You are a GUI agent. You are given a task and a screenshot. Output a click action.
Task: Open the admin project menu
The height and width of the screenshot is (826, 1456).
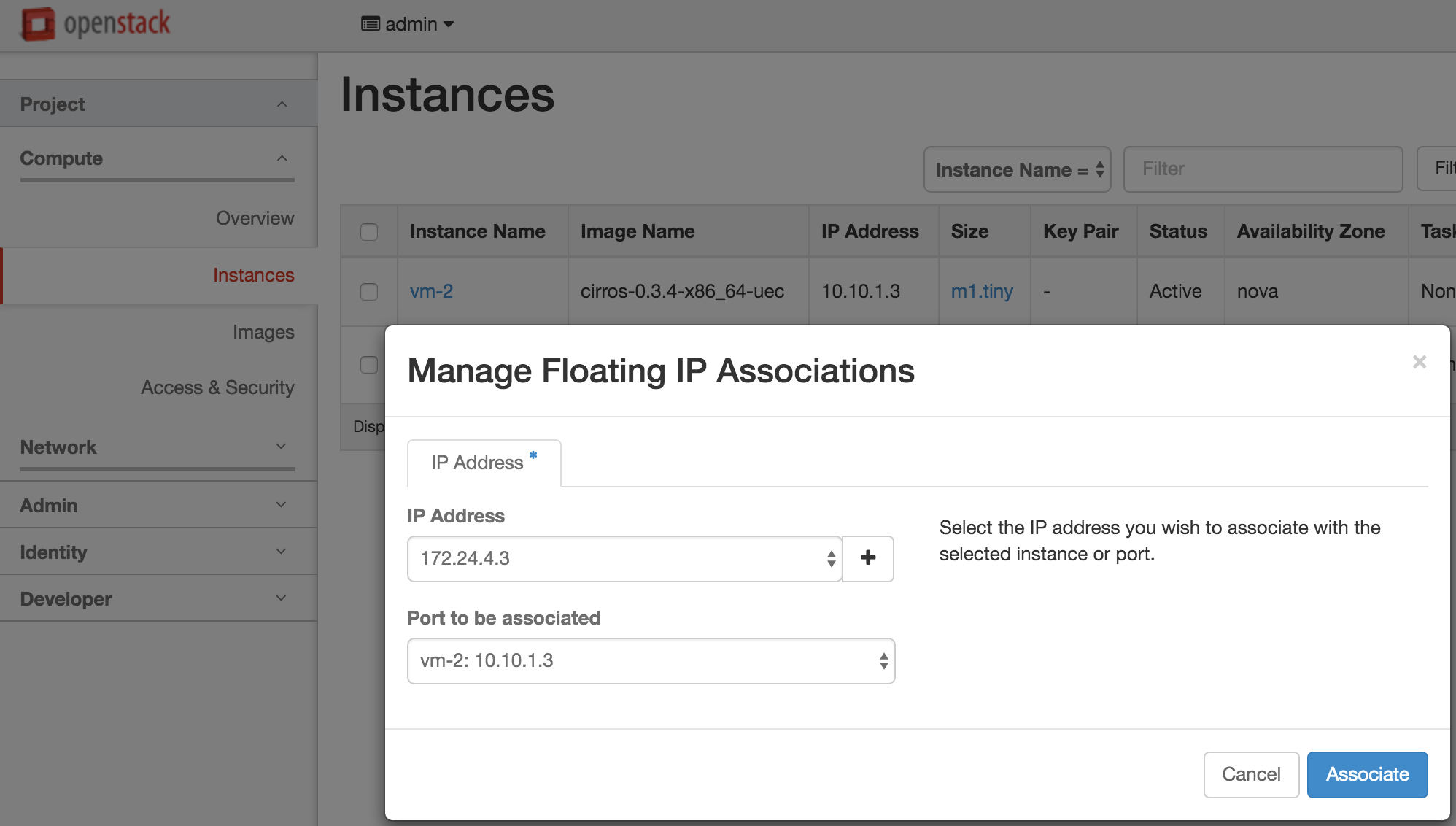(x=408, y=24)
